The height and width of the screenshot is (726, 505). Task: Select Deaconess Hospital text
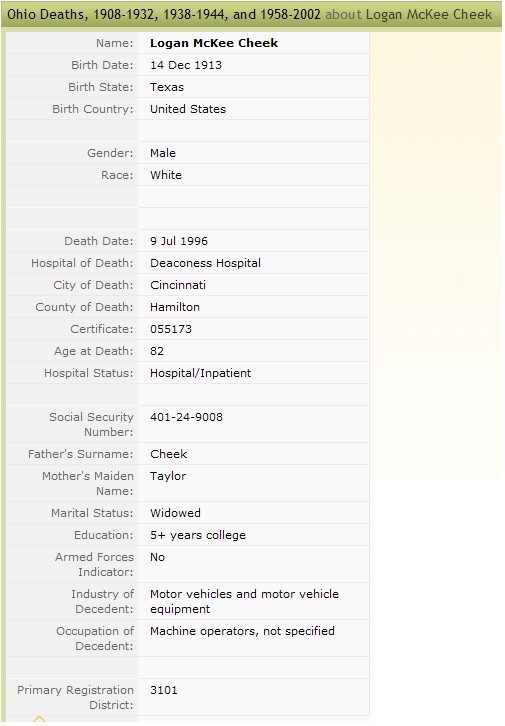(x=205, y=263)
